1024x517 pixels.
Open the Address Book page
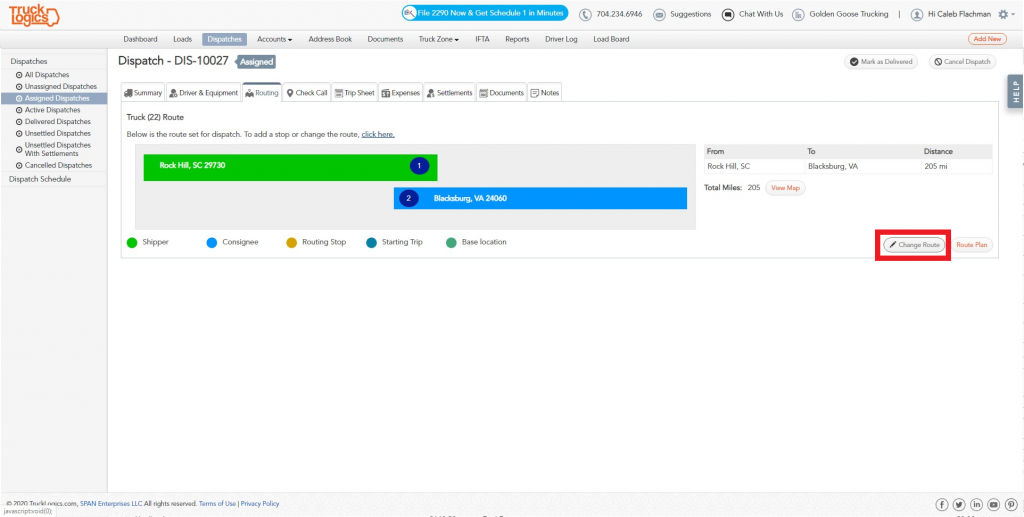(330, 39)
